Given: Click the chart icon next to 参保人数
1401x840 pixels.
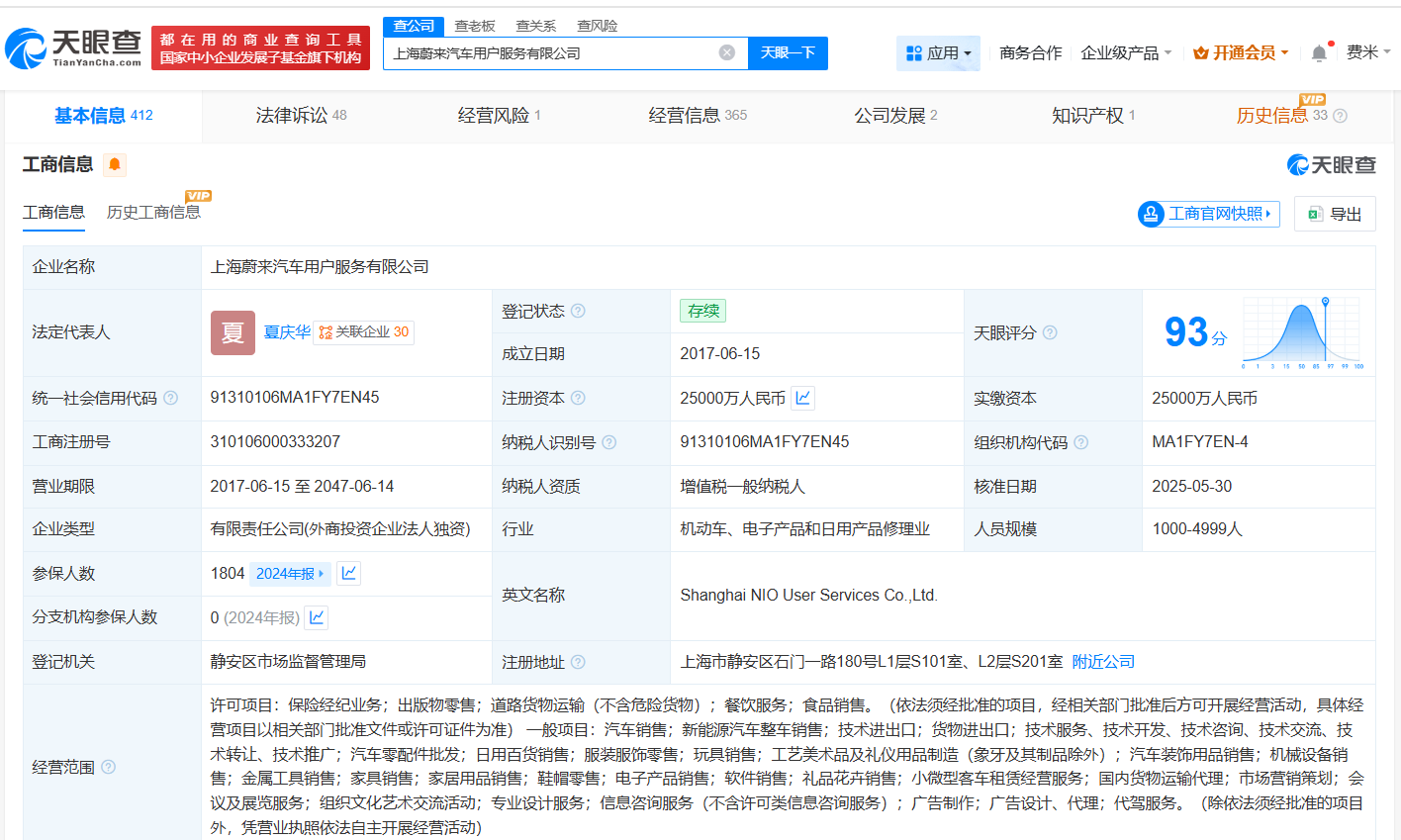Looking at the screenshot, I should [348, 573].
